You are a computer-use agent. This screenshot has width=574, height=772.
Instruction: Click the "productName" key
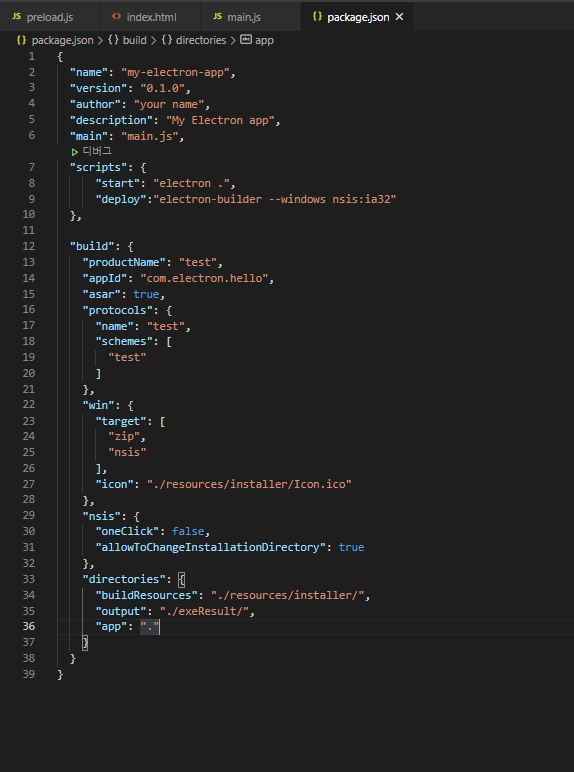[124, 262]
